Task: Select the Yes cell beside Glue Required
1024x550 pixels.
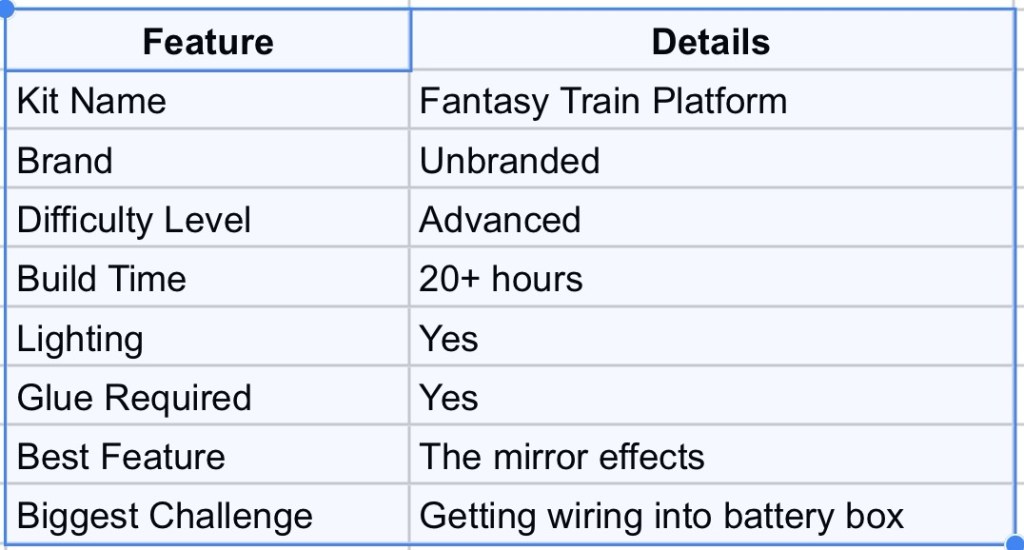Action: pos(711,398)
